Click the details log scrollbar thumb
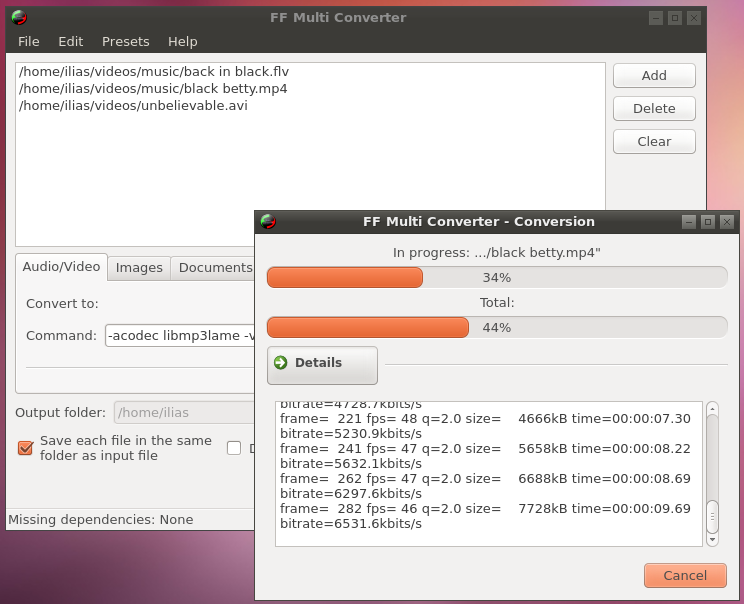Image resolution: width=744 pixels, height=604 pixels. [x=712, y=517]
